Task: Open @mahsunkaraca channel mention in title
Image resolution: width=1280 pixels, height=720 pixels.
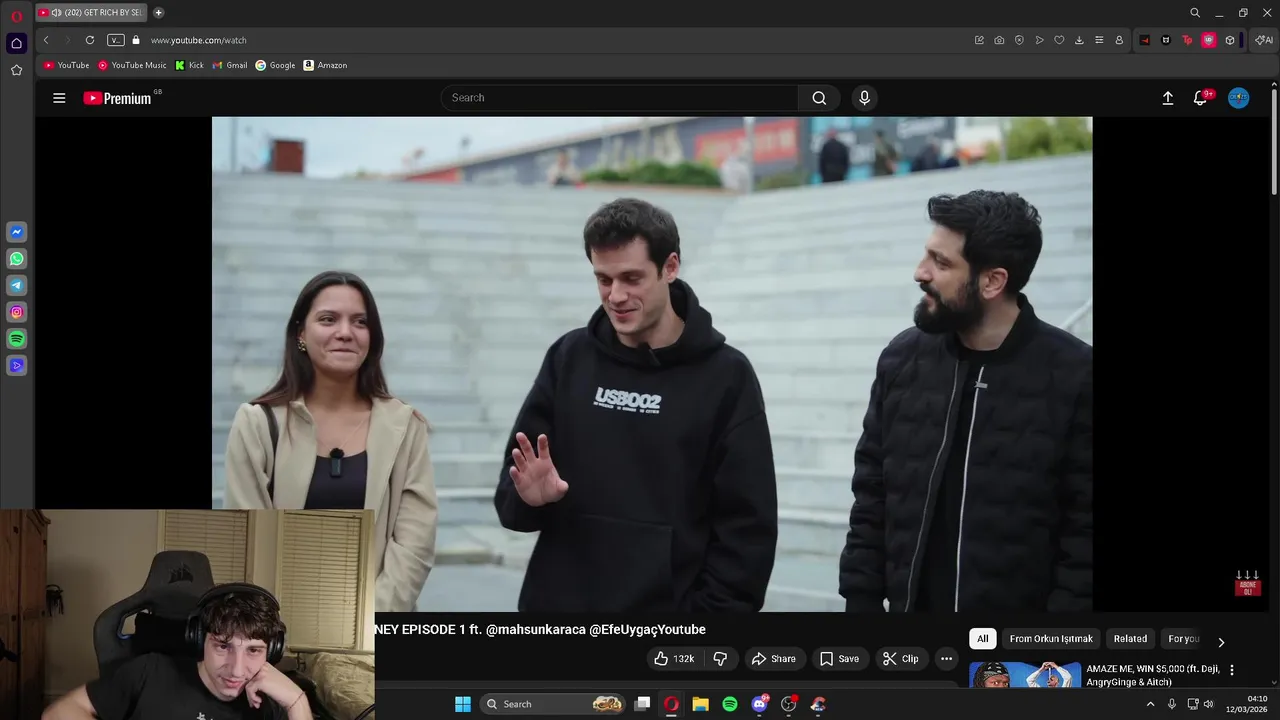Action: [x=536, y=630]
